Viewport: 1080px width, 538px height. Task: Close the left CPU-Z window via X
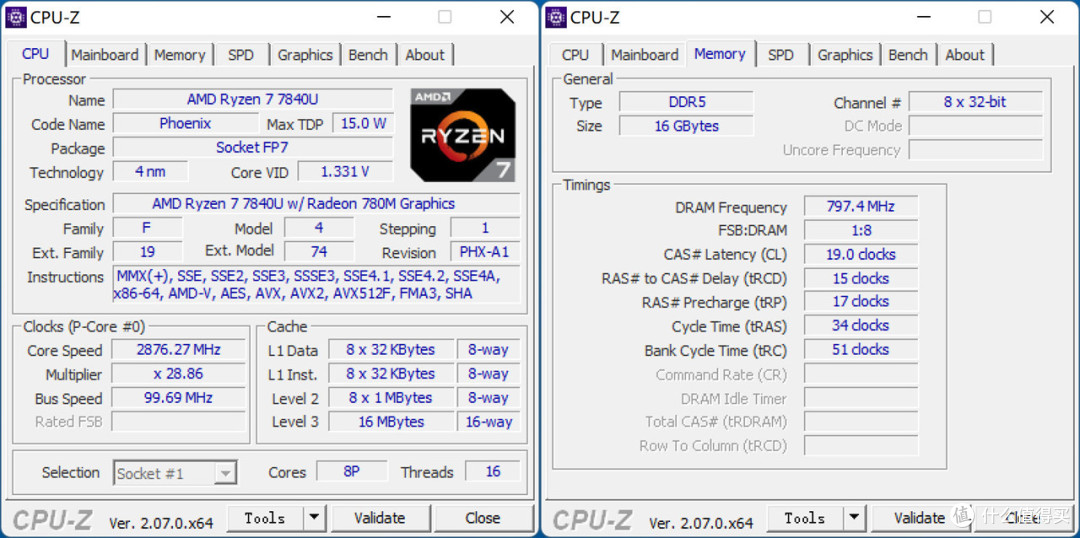click(x=507, y=17)
